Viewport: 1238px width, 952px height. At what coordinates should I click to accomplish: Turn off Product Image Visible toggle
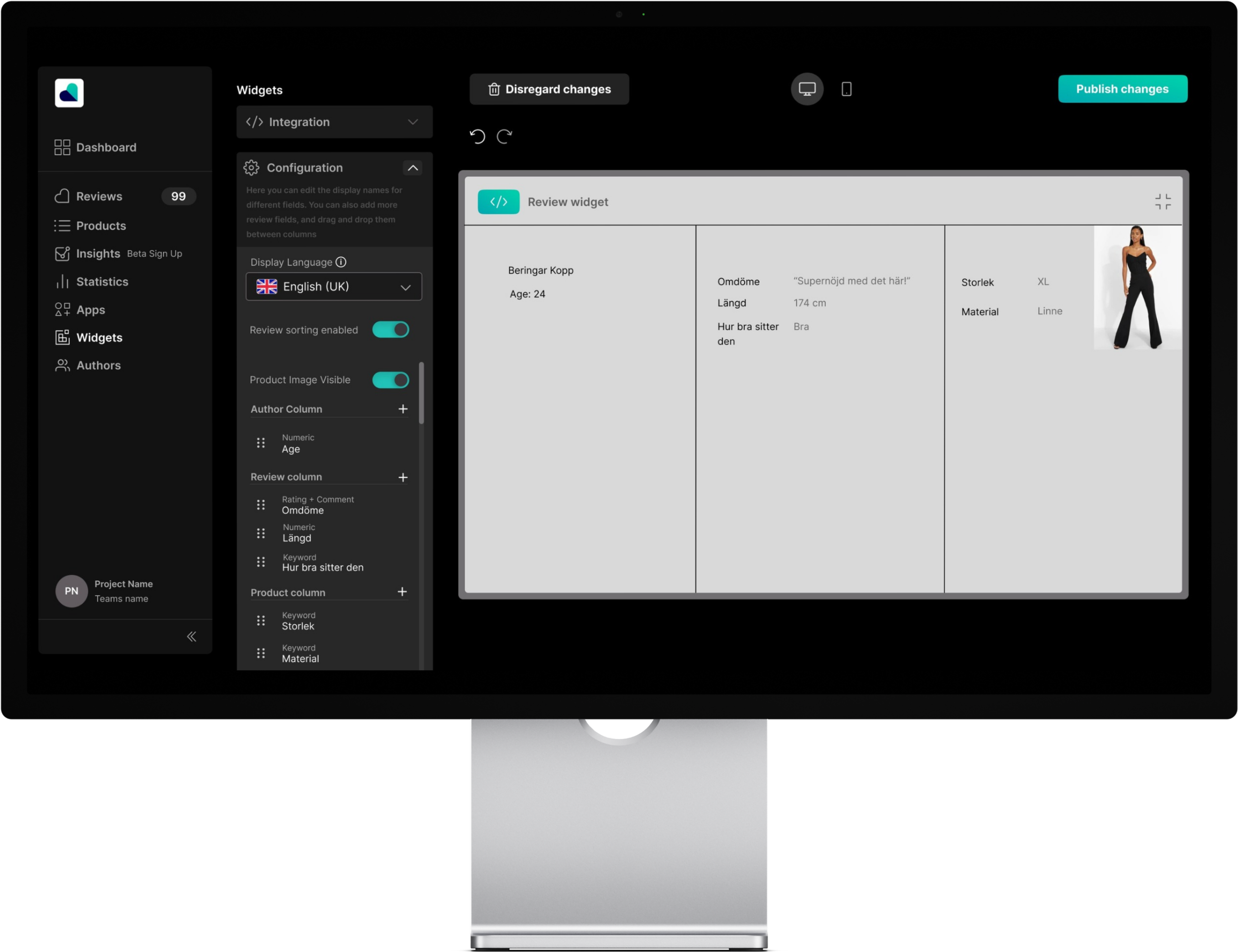(391, 380)
